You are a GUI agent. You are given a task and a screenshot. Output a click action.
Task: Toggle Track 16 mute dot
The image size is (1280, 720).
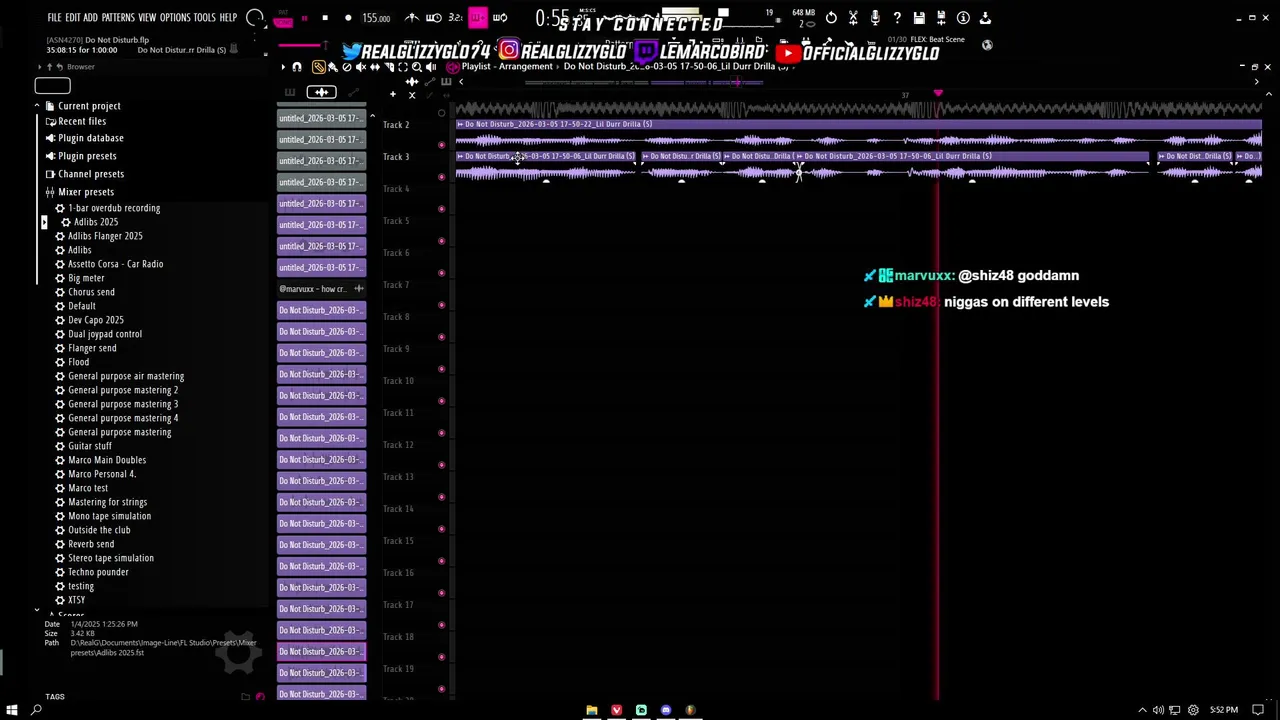(441, 593)
